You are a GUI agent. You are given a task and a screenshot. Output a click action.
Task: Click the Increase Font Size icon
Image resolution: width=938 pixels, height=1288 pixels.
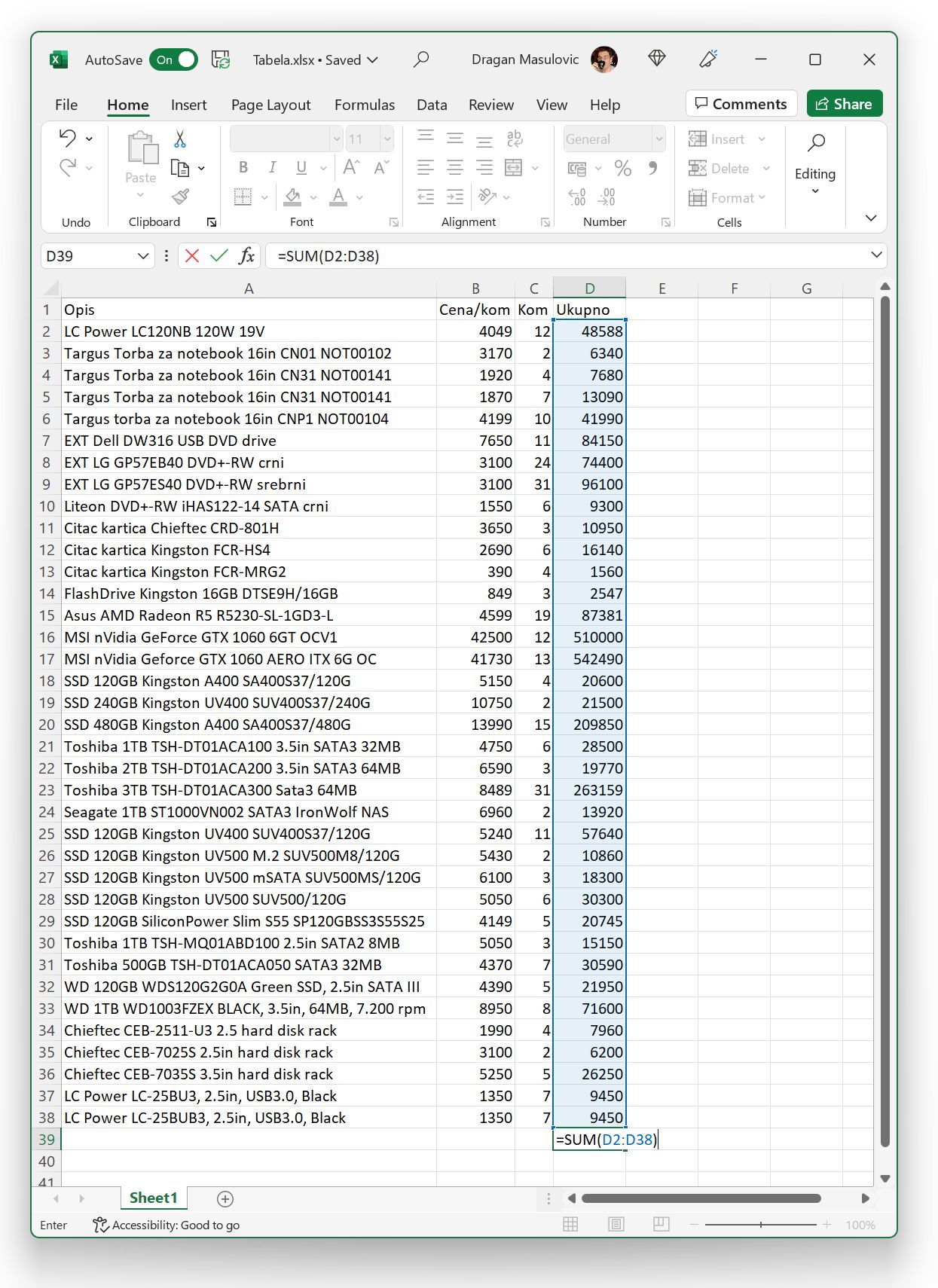point(351,167)
